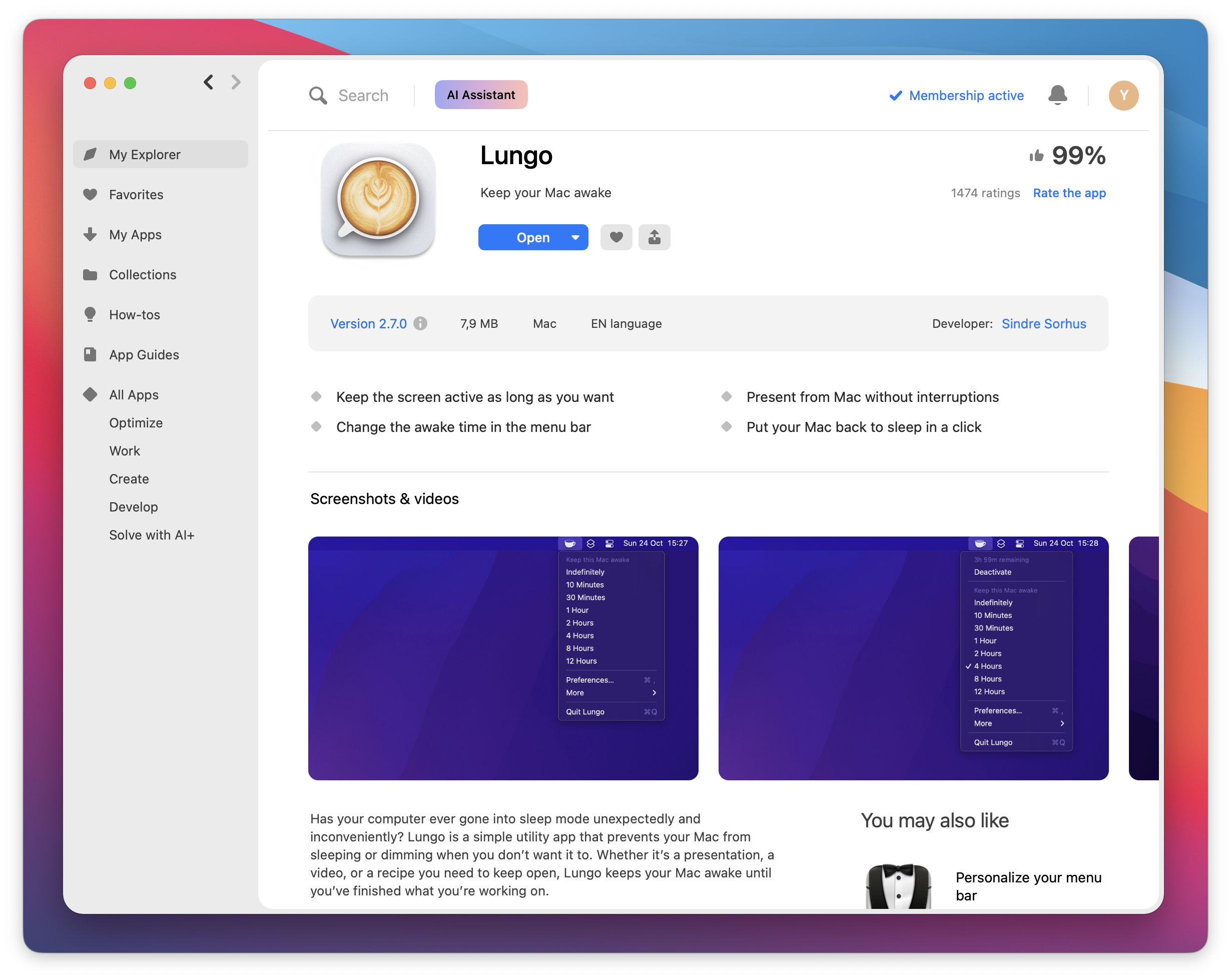Click the My Apps download icon
This screenshot has width=1231, height=980.
[90, 234]
